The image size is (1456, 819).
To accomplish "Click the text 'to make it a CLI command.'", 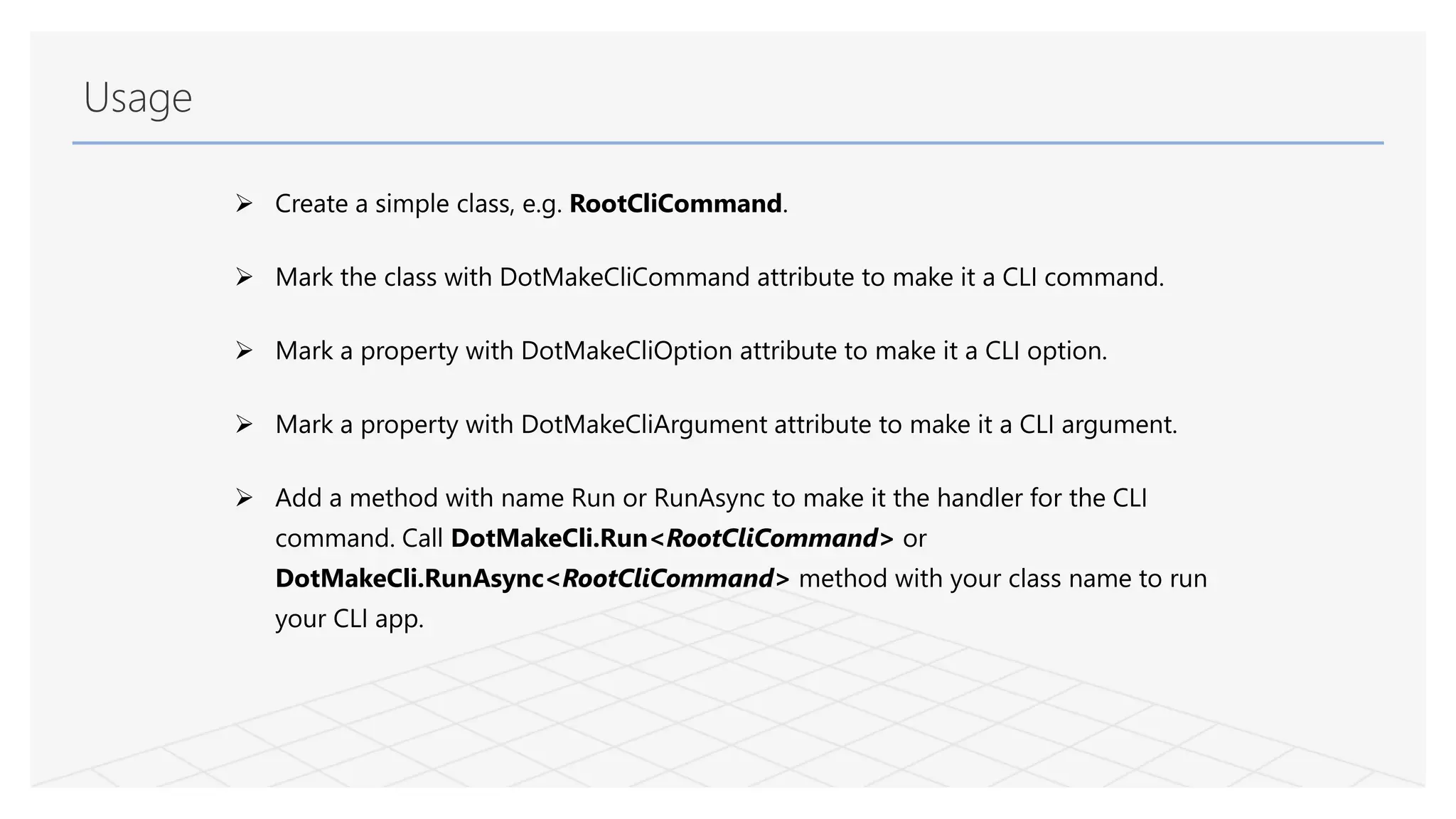I will 1012,277.
